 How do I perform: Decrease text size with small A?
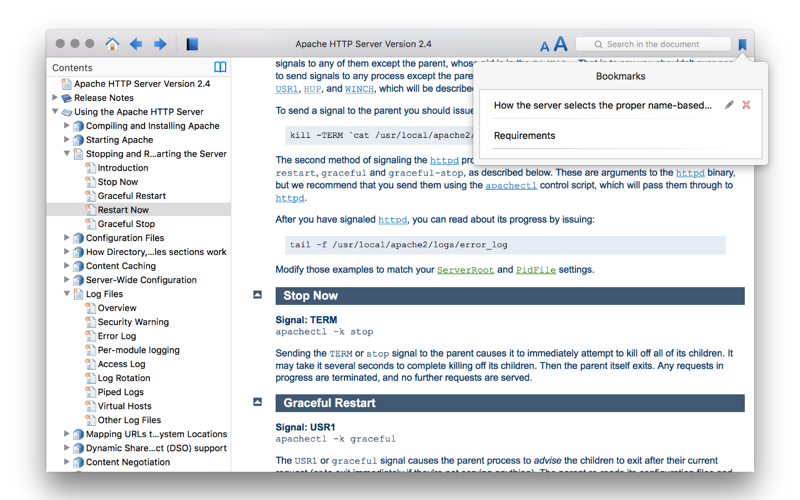[545, 46]
